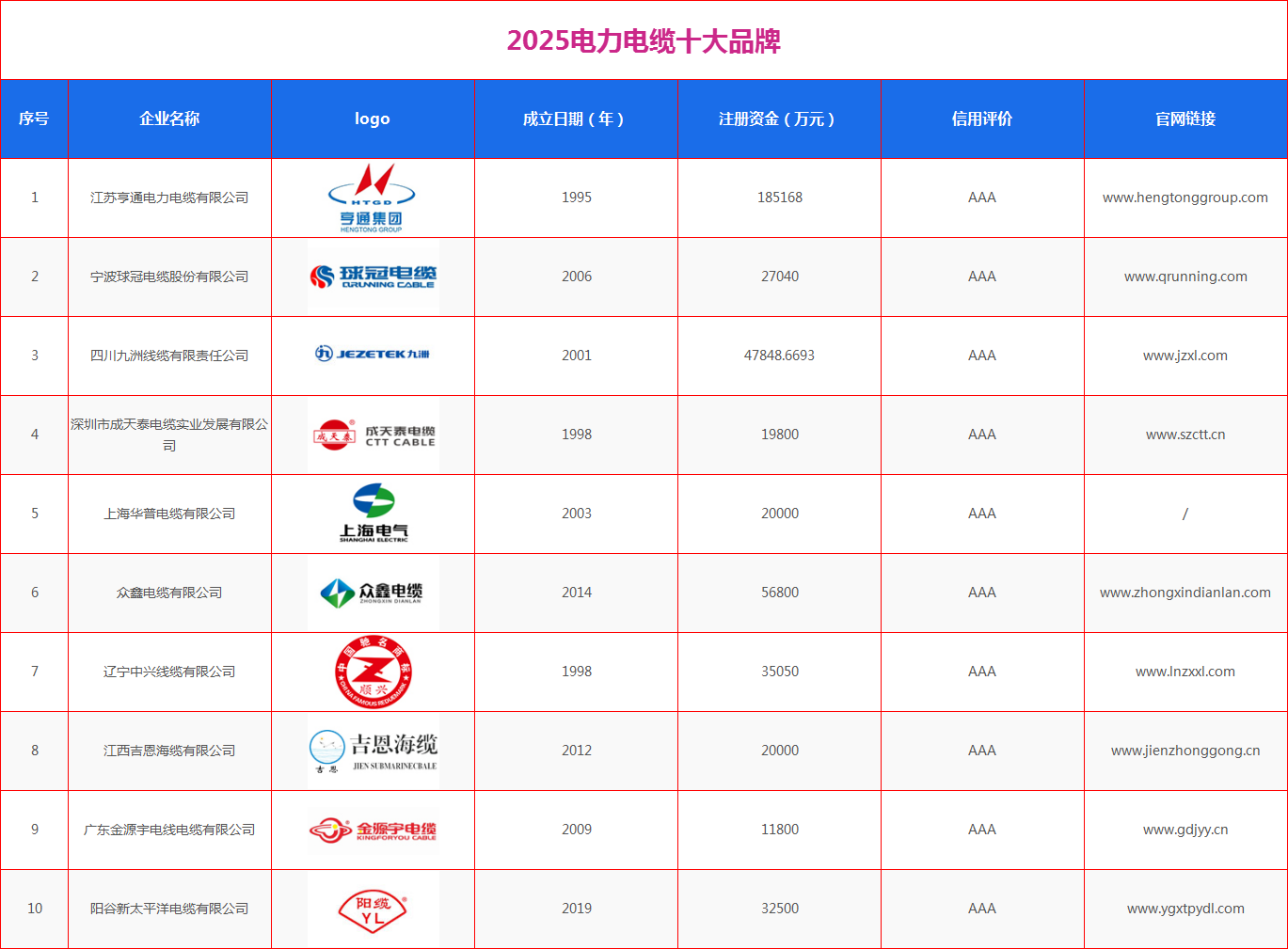1288x949 pixels.
Task: Open the www.qrunning.com link
Action: (1185, 277)
